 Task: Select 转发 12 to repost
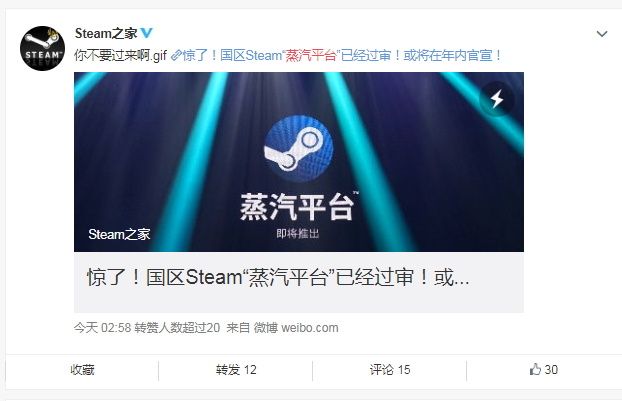click(236, 370)
